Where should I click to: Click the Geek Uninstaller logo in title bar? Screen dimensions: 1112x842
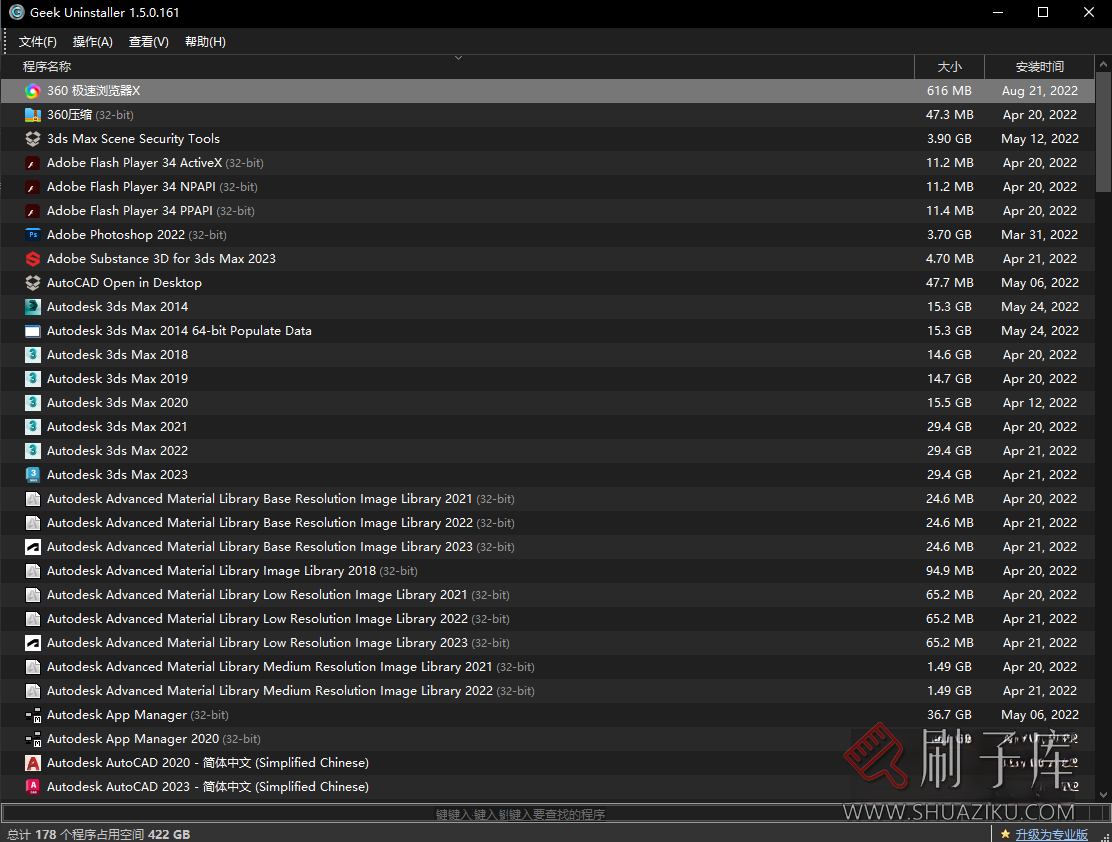pyautogui.click(x=16, y=13)
